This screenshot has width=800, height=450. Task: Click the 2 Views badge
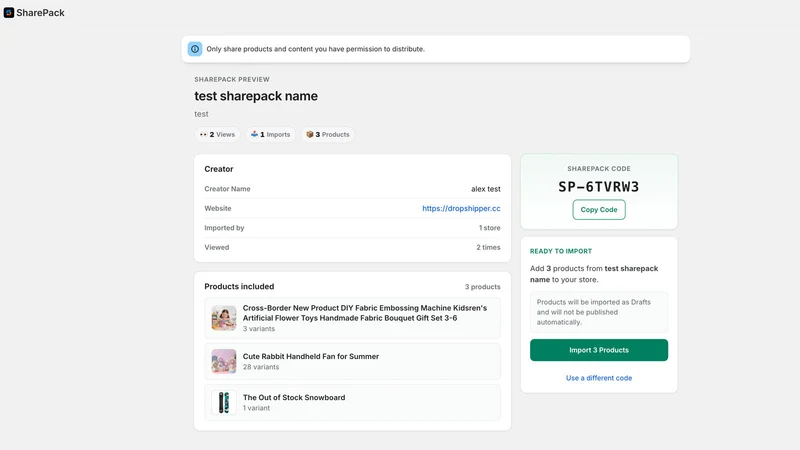217,135
